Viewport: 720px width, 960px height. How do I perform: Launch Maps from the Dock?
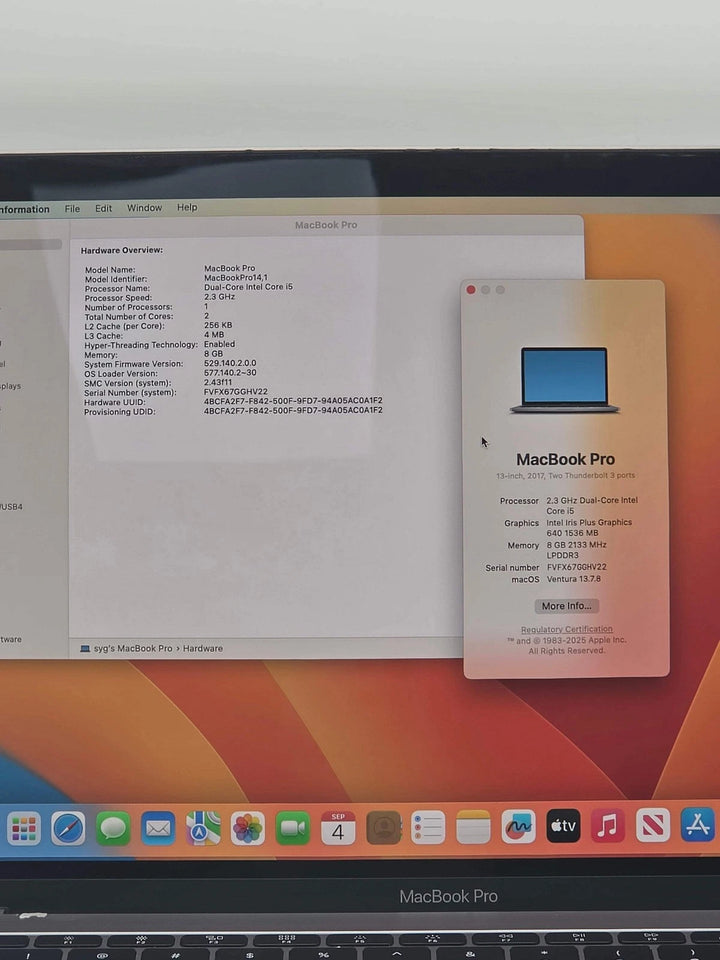[203, 828]
